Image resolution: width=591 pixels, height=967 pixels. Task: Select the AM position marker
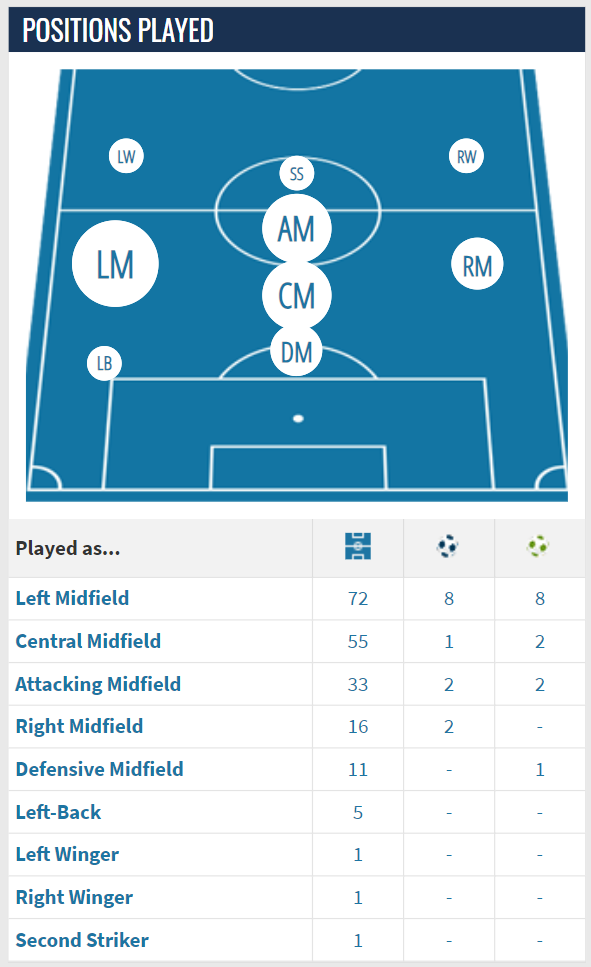point(297,228)
